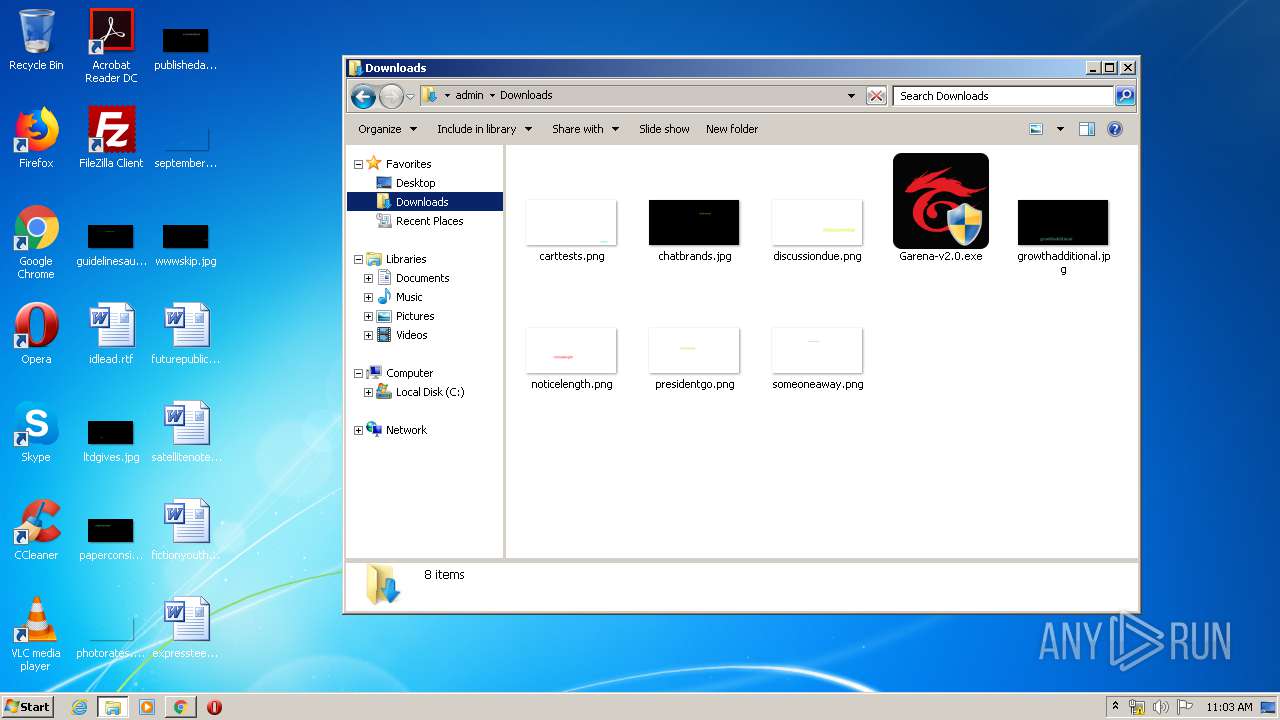Select idlead.rtf document on desktop

click(111, 334)
